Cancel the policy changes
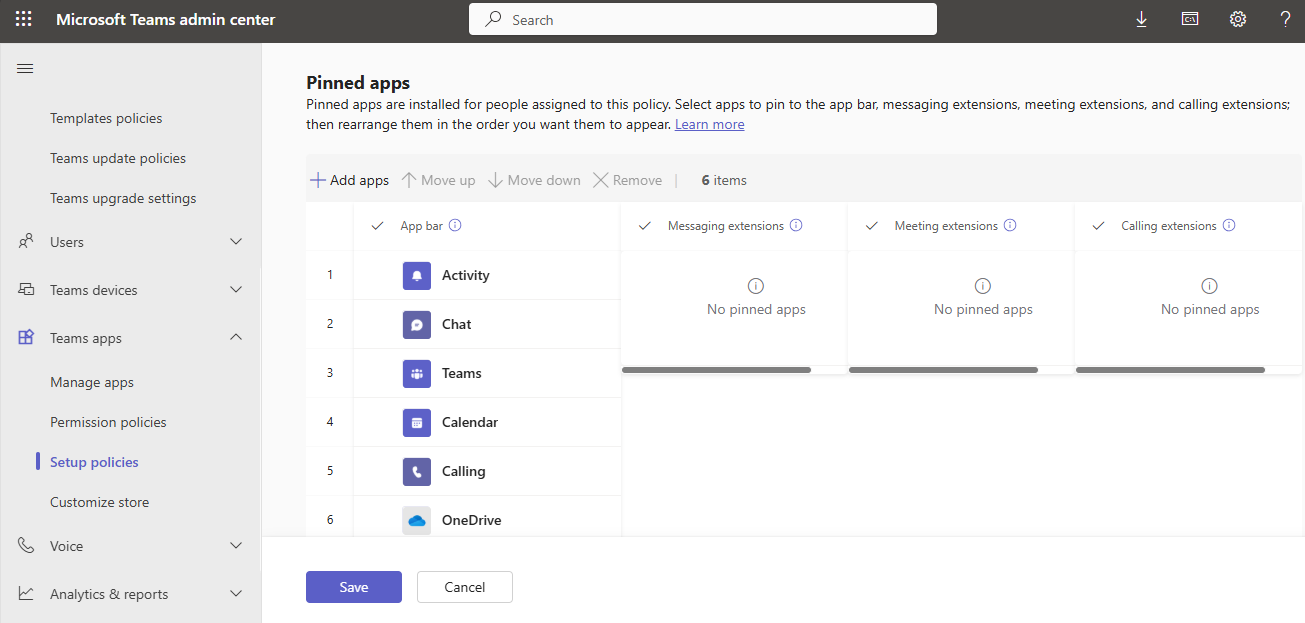The image size is (1305, 623). pos(465,587)
